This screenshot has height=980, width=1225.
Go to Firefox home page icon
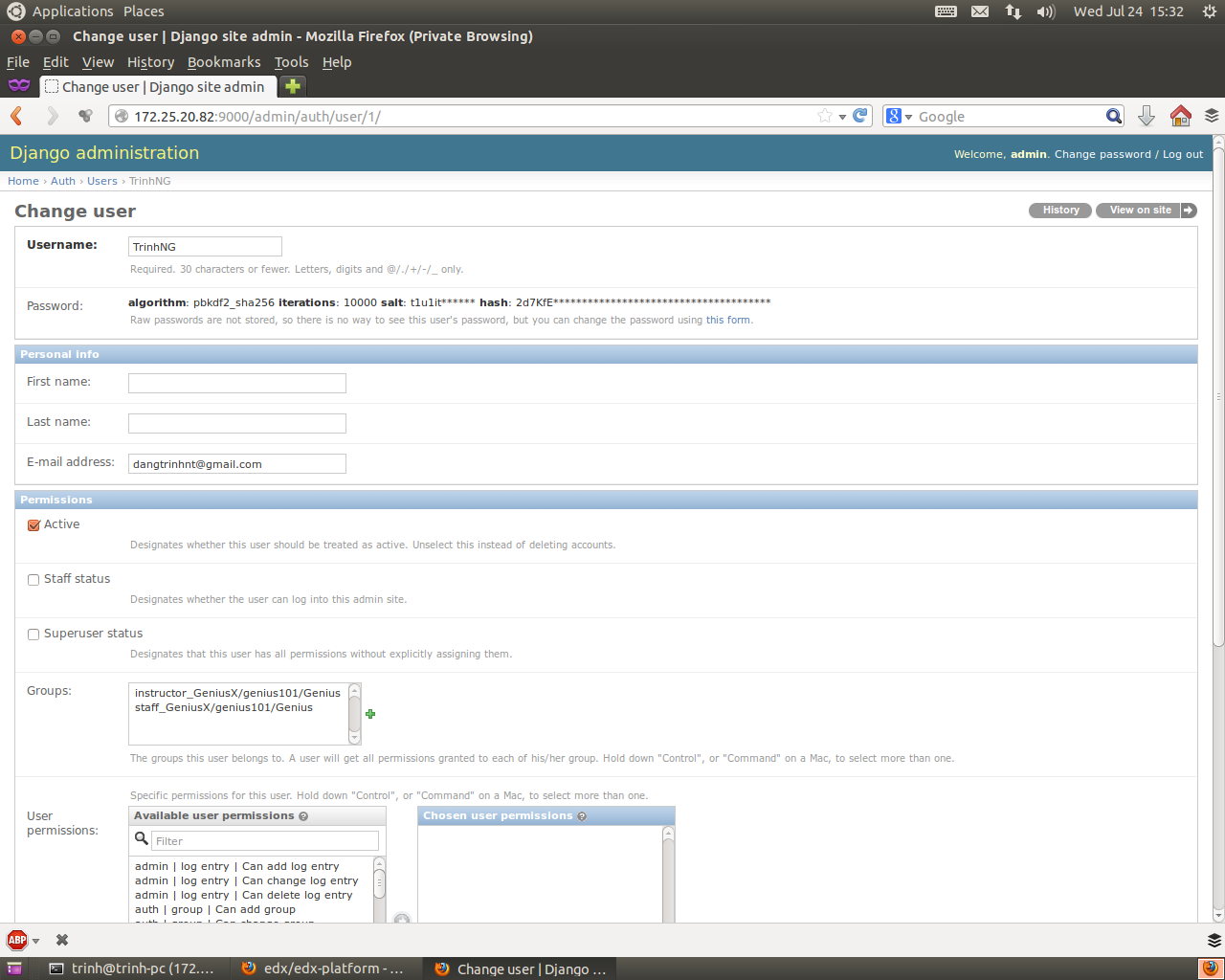(1181, 116)
